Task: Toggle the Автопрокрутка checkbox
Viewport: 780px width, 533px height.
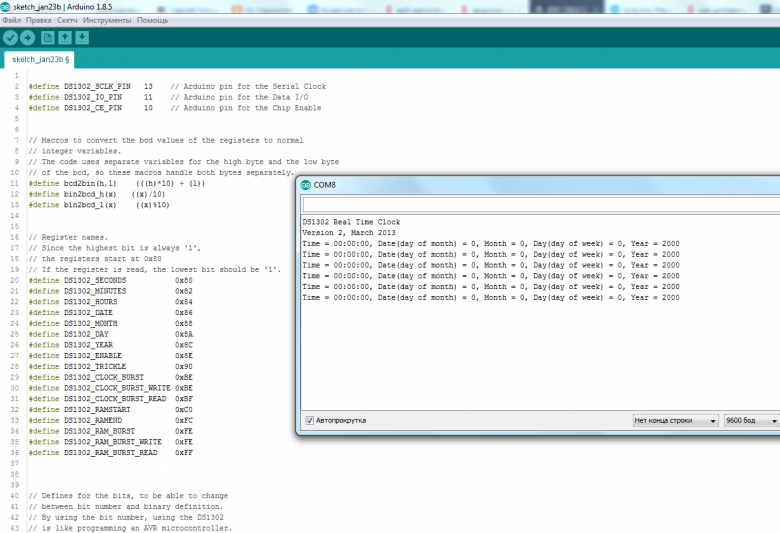Action: tap(309, 421)
